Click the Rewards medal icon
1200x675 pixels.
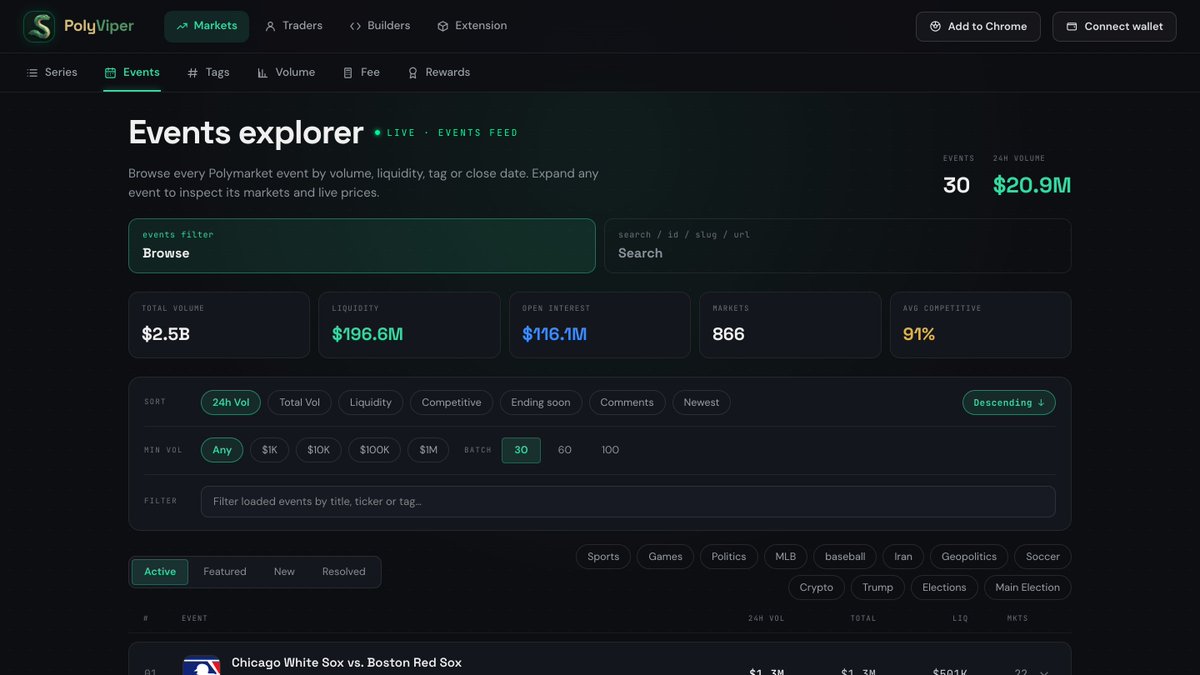(x=413, y=73)
